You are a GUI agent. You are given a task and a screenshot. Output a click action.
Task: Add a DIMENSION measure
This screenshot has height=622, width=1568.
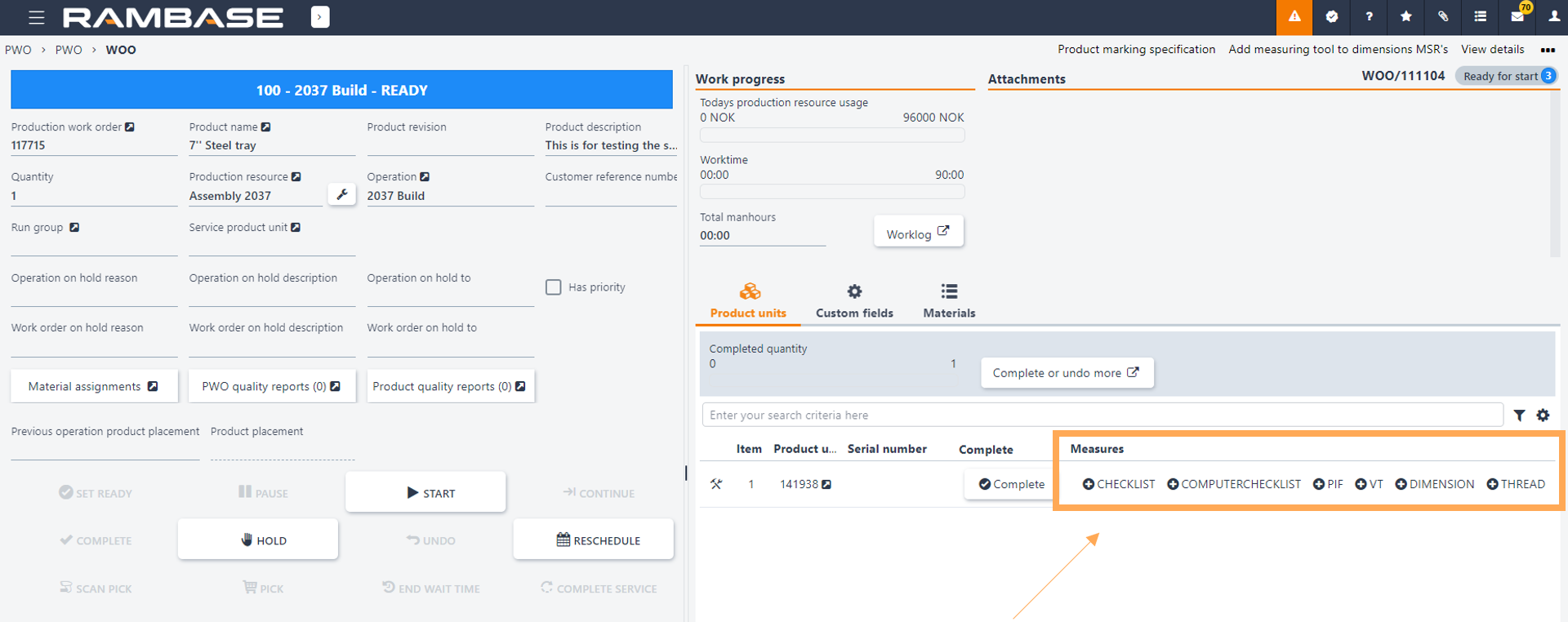pos(1435,484)
